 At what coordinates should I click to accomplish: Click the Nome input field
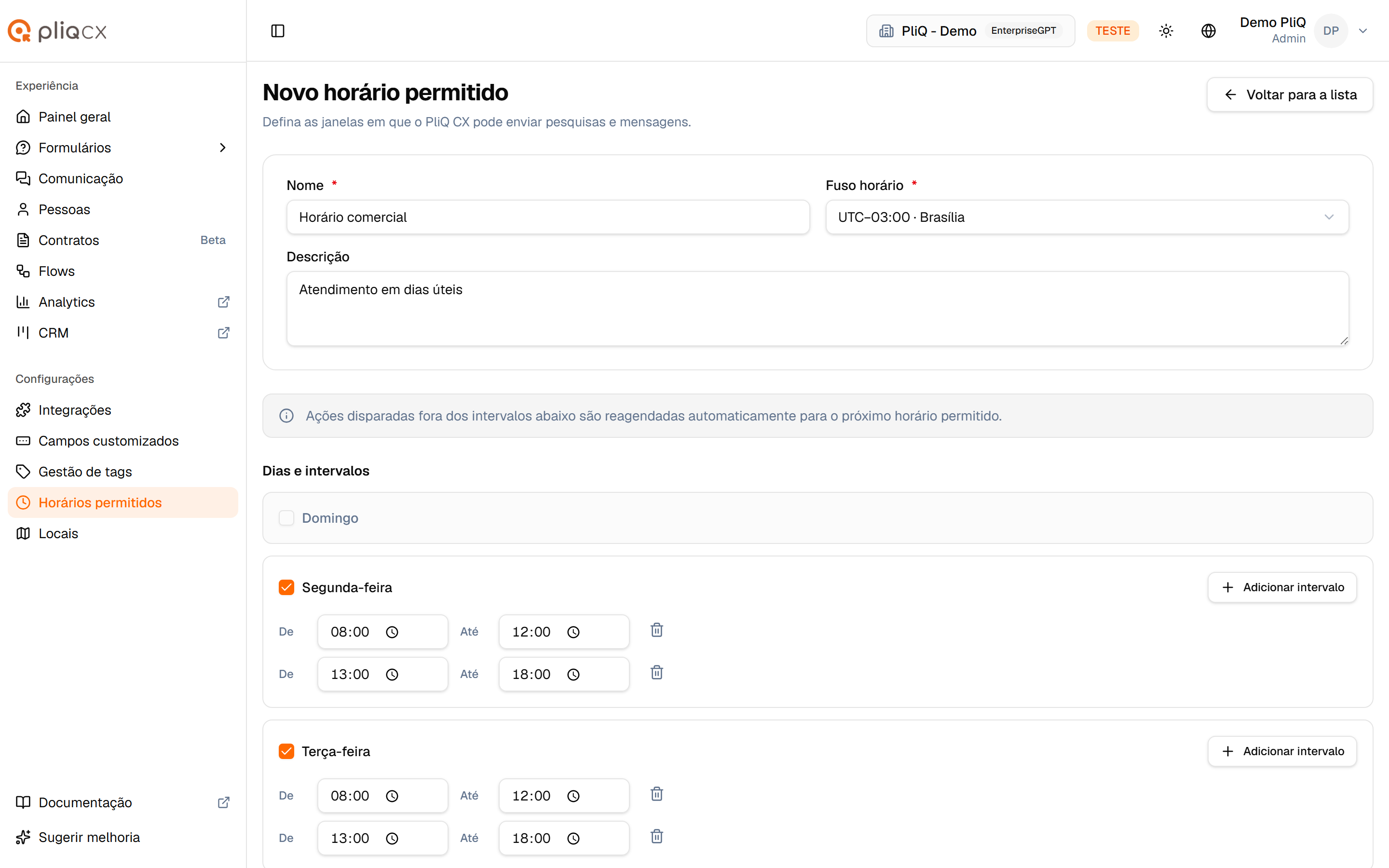(548, 217)
